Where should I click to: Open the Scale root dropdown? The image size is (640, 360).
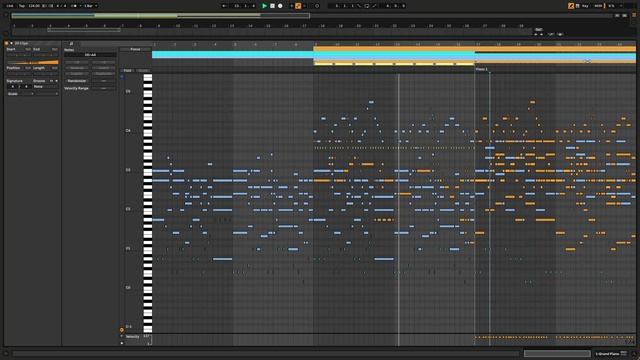20,94
